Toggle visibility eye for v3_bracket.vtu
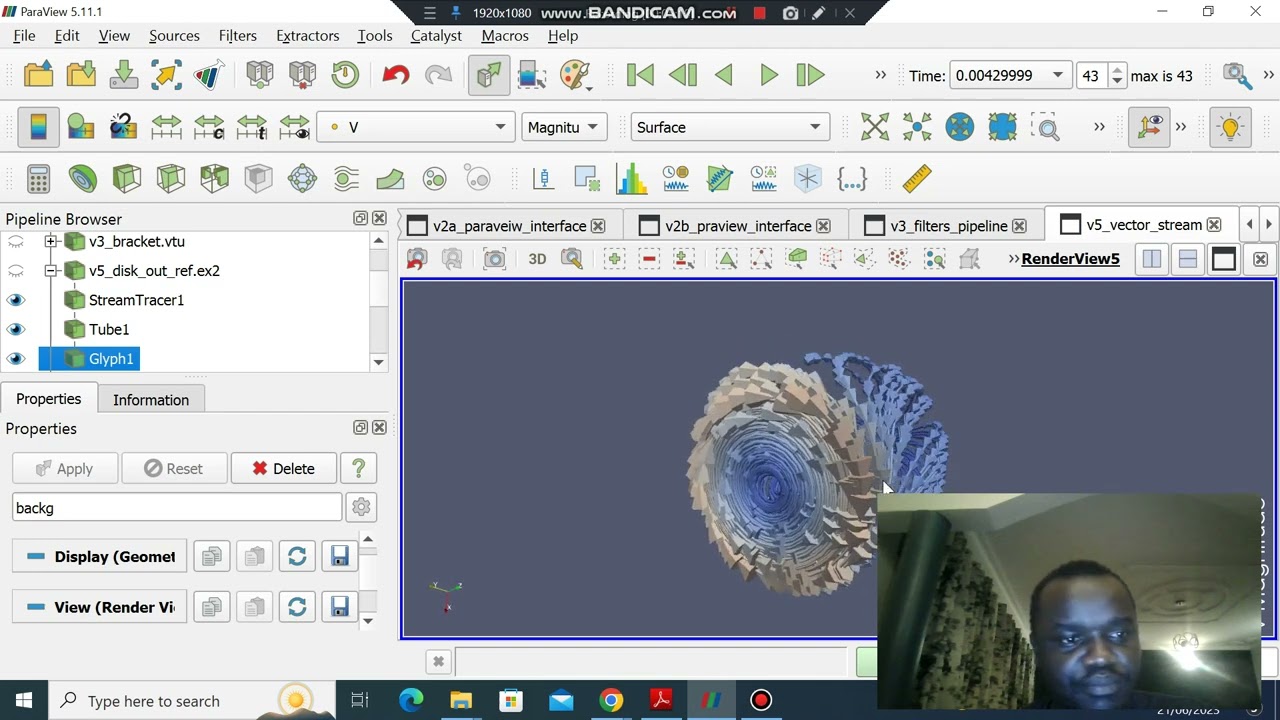This screenshot has width=1280, height=720. tap(15, 242)
